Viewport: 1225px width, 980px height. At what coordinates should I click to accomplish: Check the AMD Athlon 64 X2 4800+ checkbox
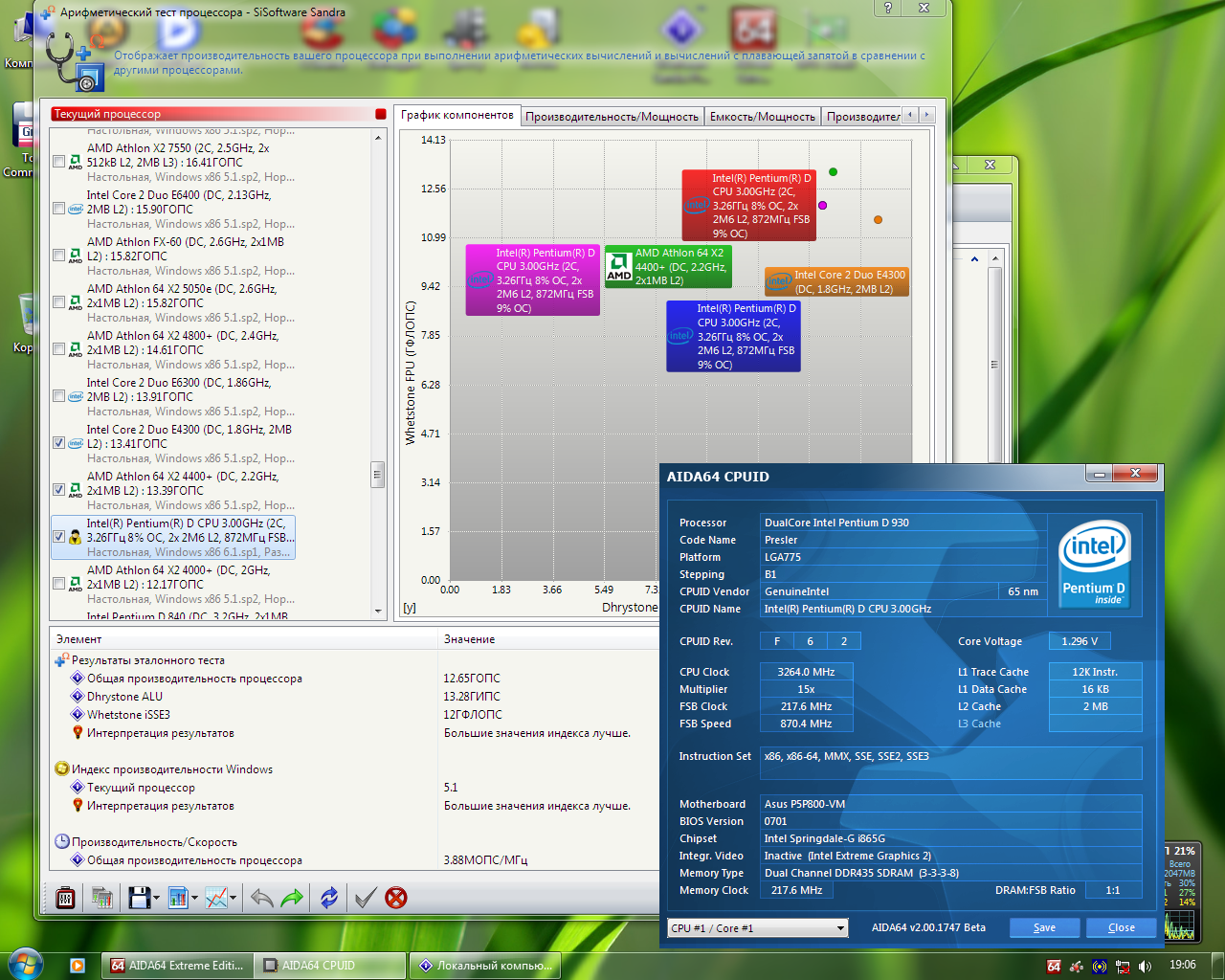coord(59,349)
